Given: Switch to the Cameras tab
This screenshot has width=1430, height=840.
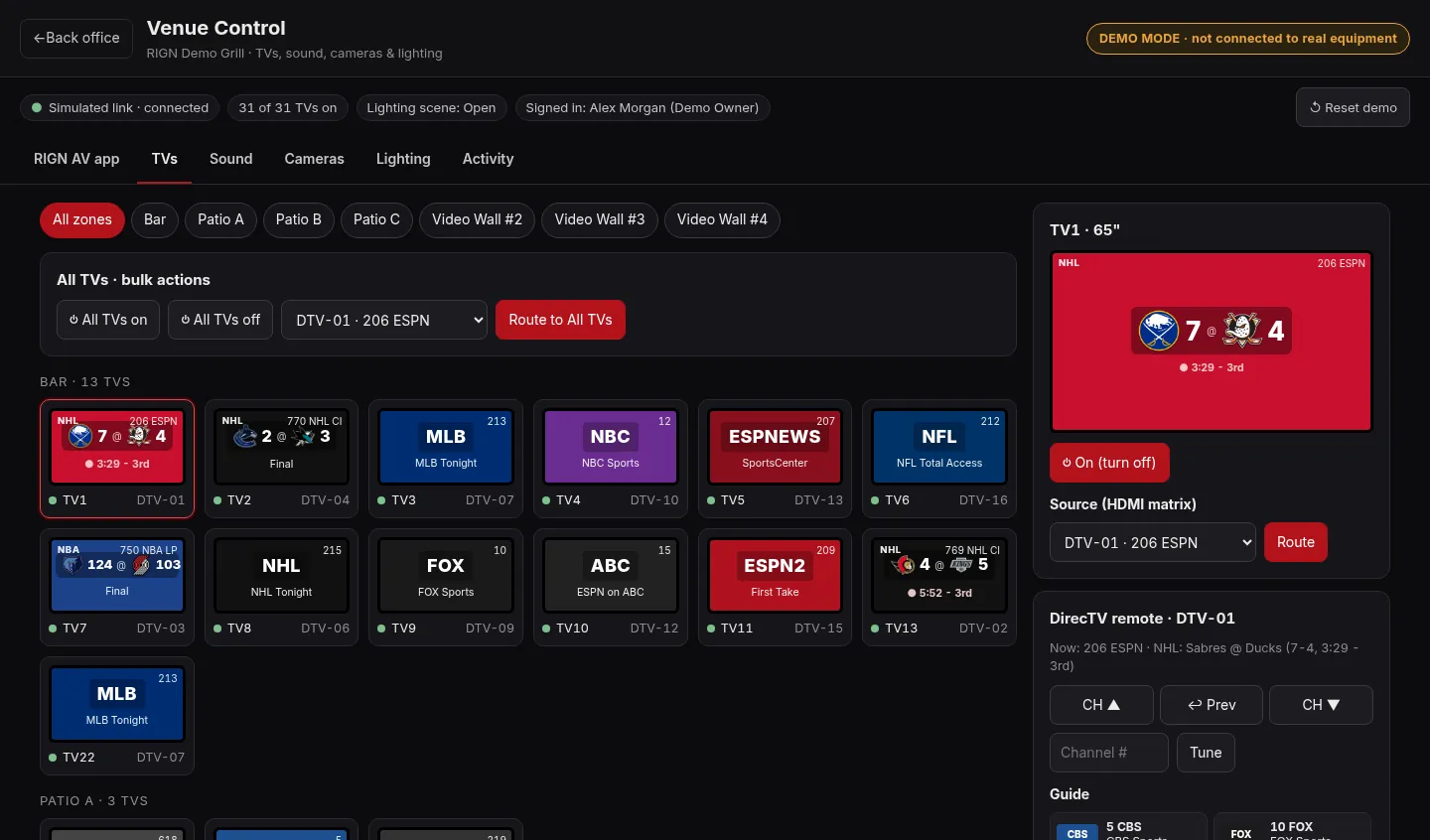Looking at the screenshot, I should (x=315, y=159).
